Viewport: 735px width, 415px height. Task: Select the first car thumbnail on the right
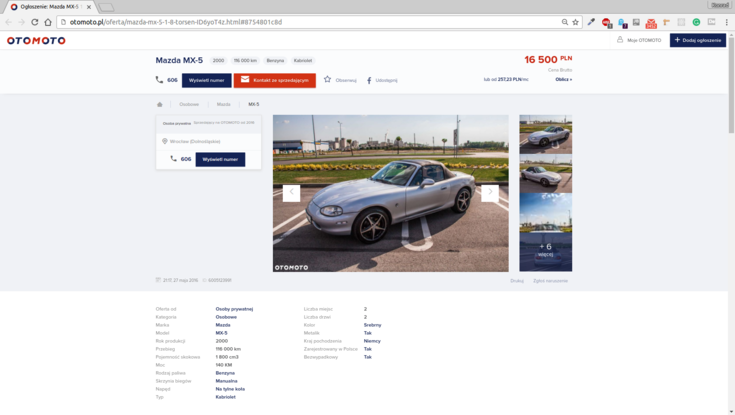(x=546, y=134)
